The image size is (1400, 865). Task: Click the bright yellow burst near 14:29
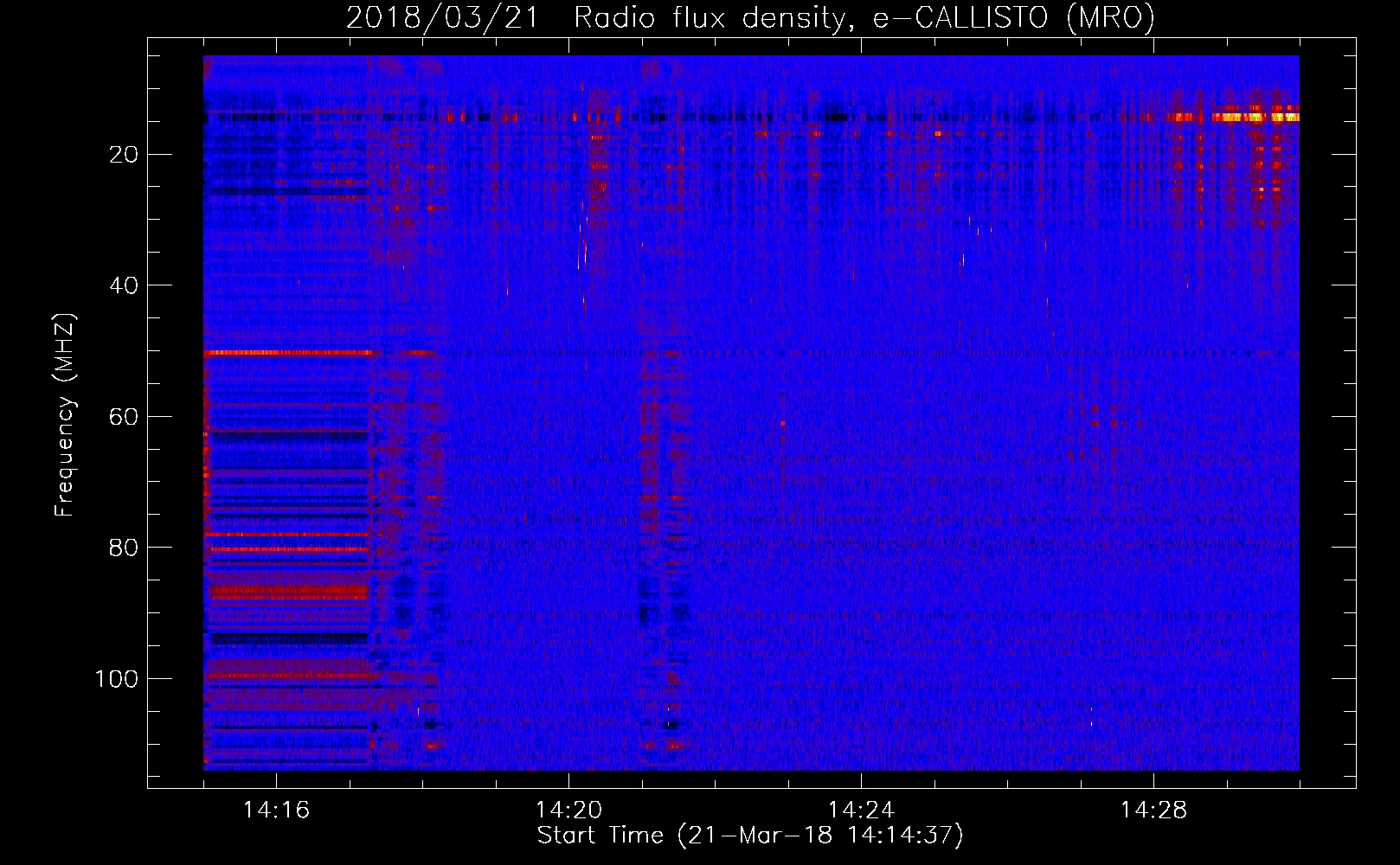click(1255, 116)
